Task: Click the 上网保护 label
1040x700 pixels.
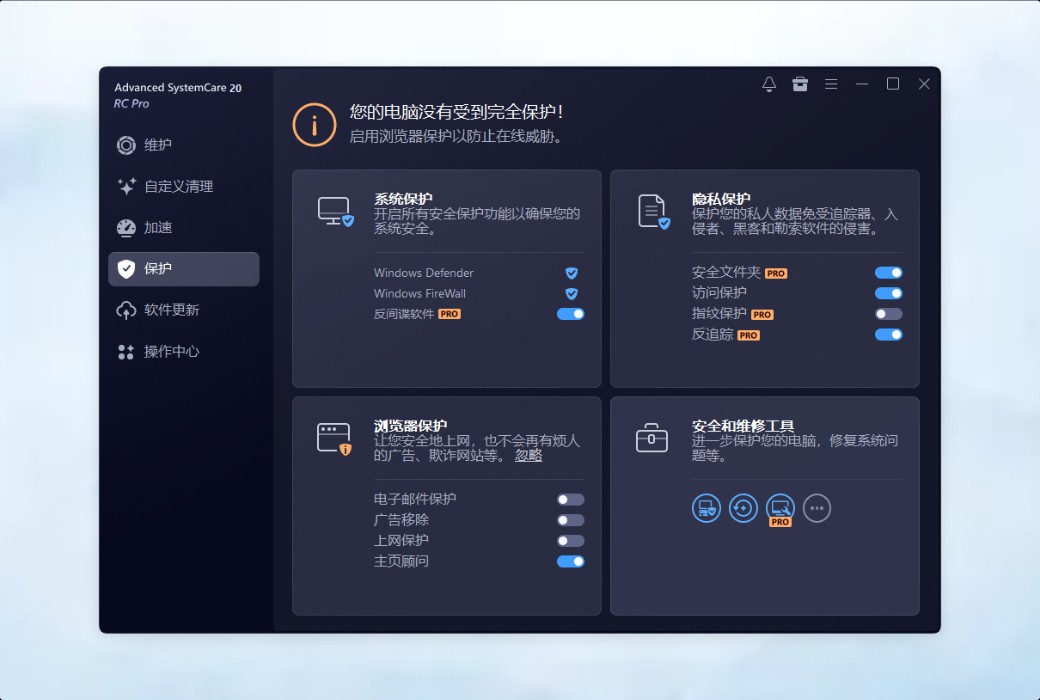Action: [401, 541]
